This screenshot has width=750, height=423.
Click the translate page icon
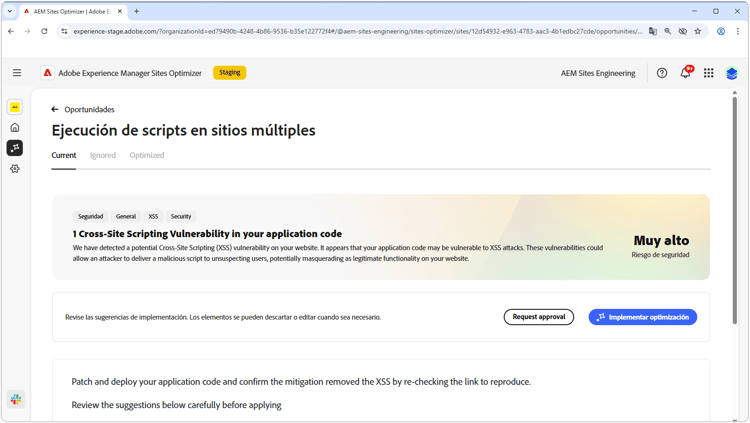(652, 31)
